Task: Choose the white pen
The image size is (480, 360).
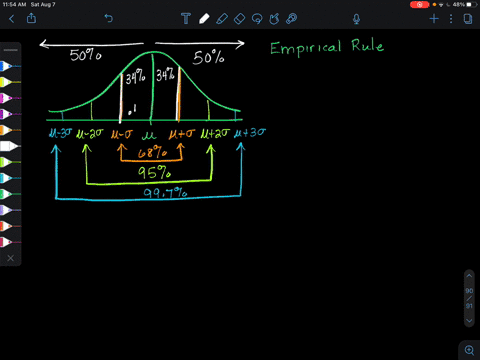Action: pos(10,146)
